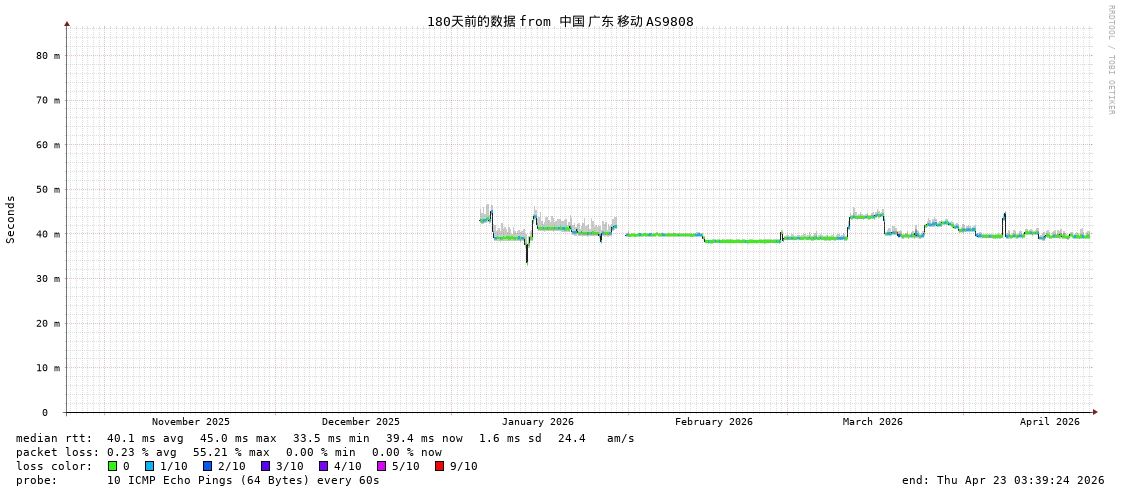
Task: Click the indigo 3/10 loss color swatch
Action: 265,466
